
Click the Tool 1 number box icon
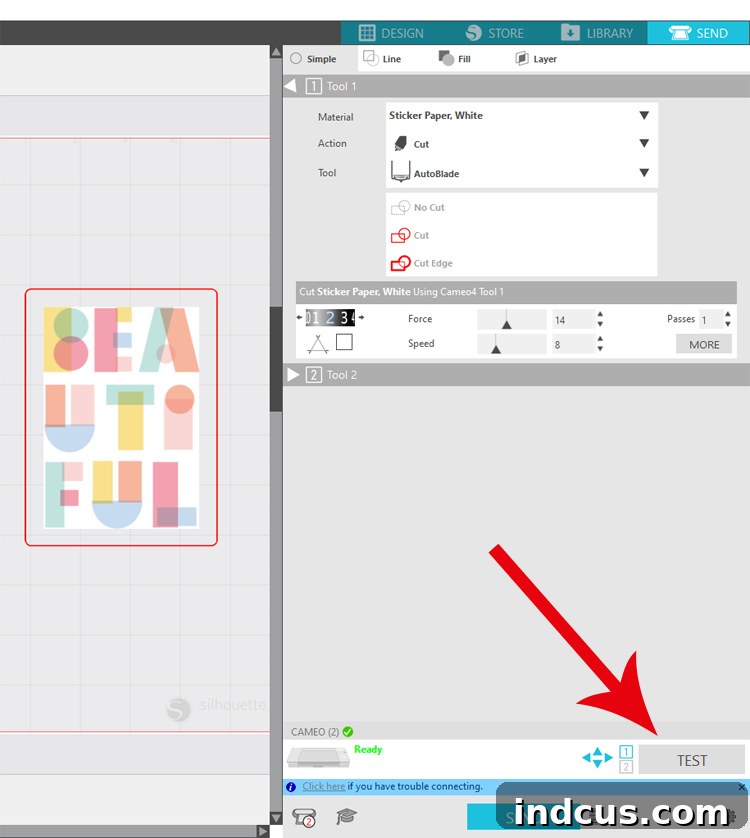(x=314, y=86)
